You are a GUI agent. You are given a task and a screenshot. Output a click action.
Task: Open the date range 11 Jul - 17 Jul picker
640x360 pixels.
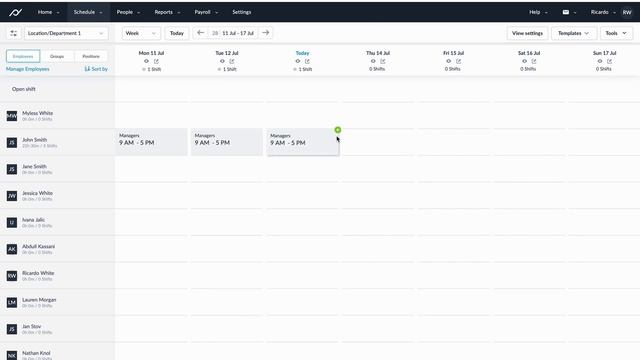pyautogui.click(x=233, y=33)
